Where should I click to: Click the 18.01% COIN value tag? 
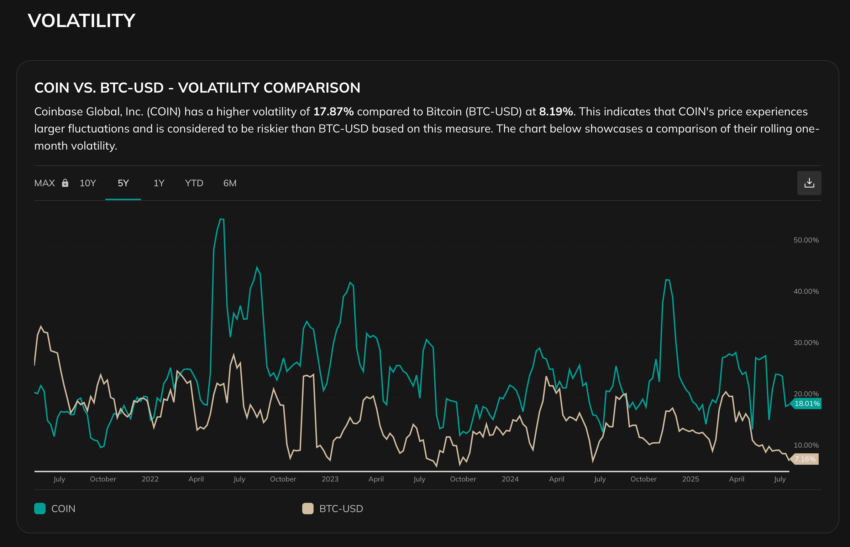(807, 404)
